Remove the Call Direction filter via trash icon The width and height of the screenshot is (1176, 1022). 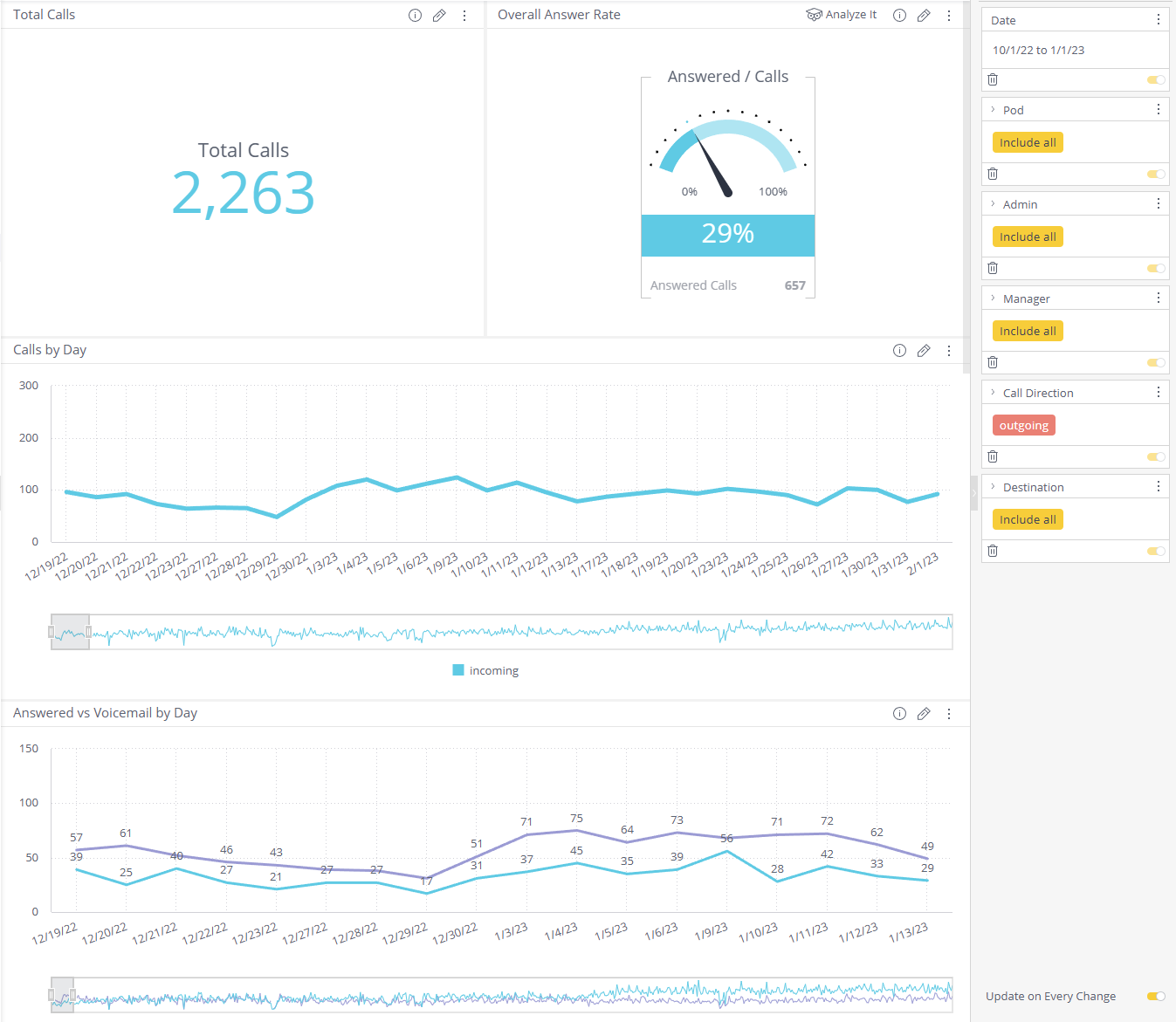coord(993,456)
